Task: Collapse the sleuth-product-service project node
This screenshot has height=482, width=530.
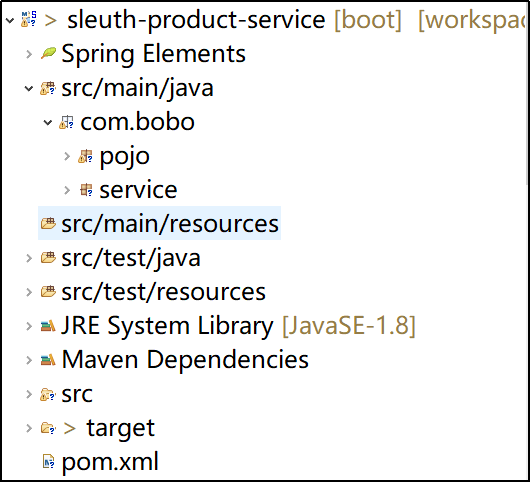Action: tap(10, 20)
